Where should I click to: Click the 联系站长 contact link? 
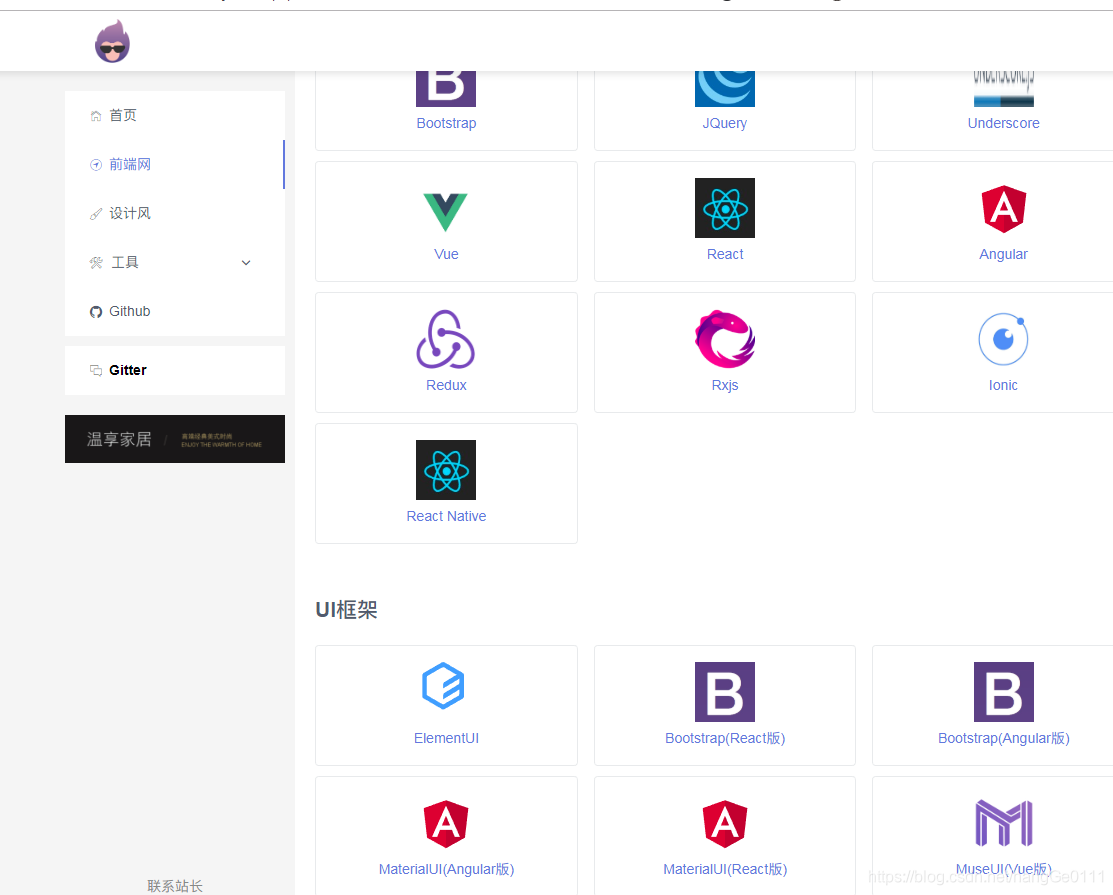[x=175, y=886]
